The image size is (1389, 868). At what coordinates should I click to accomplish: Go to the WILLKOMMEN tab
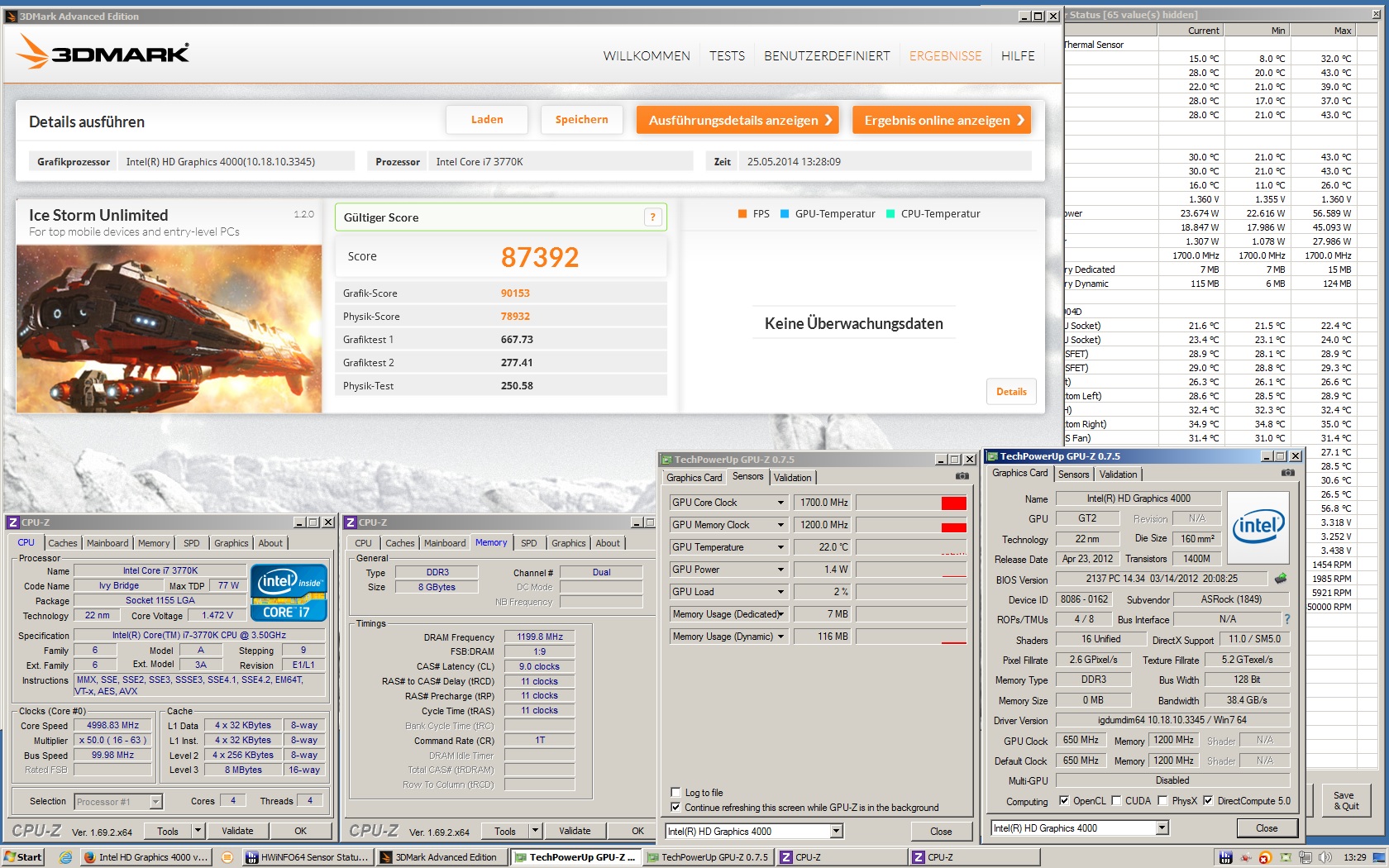click(x=647, y=55)
